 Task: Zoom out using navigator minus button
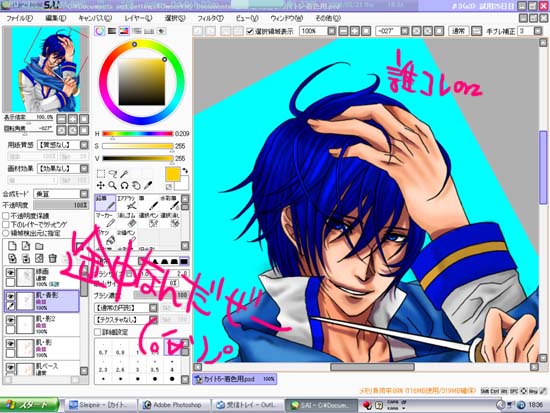(61, 119)
